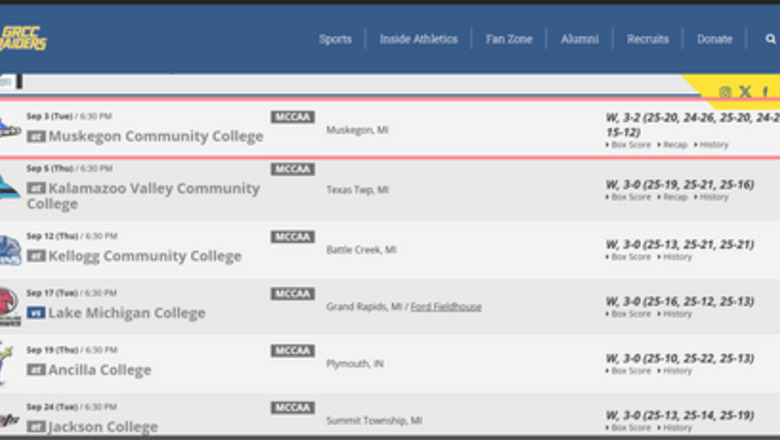Click the GRCC Raiders logo
The height and width of the screenshot is (440, 780).
23,38
